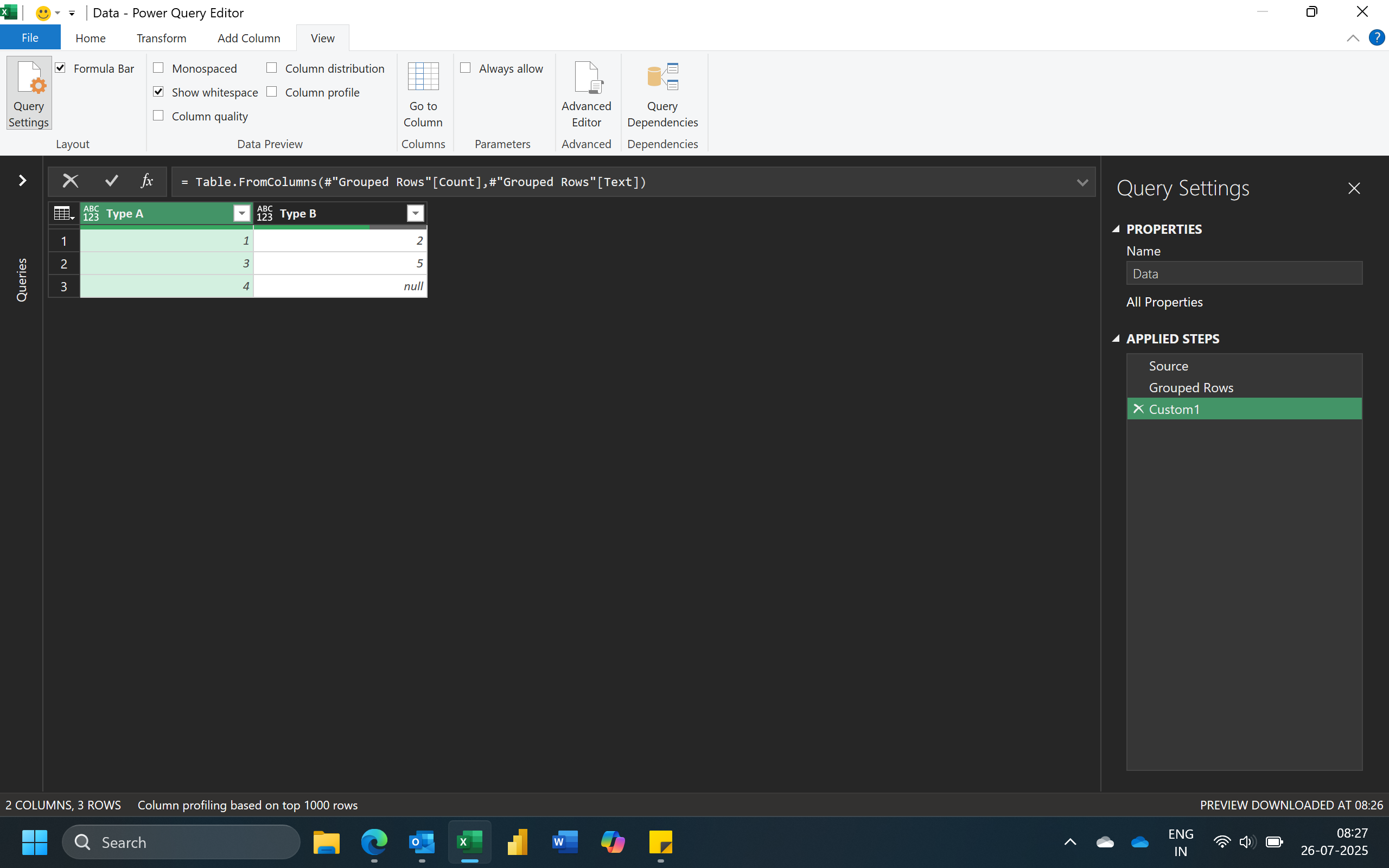Open the Advanced Editor
1389x868 pixels.
(x=586, y=93)
